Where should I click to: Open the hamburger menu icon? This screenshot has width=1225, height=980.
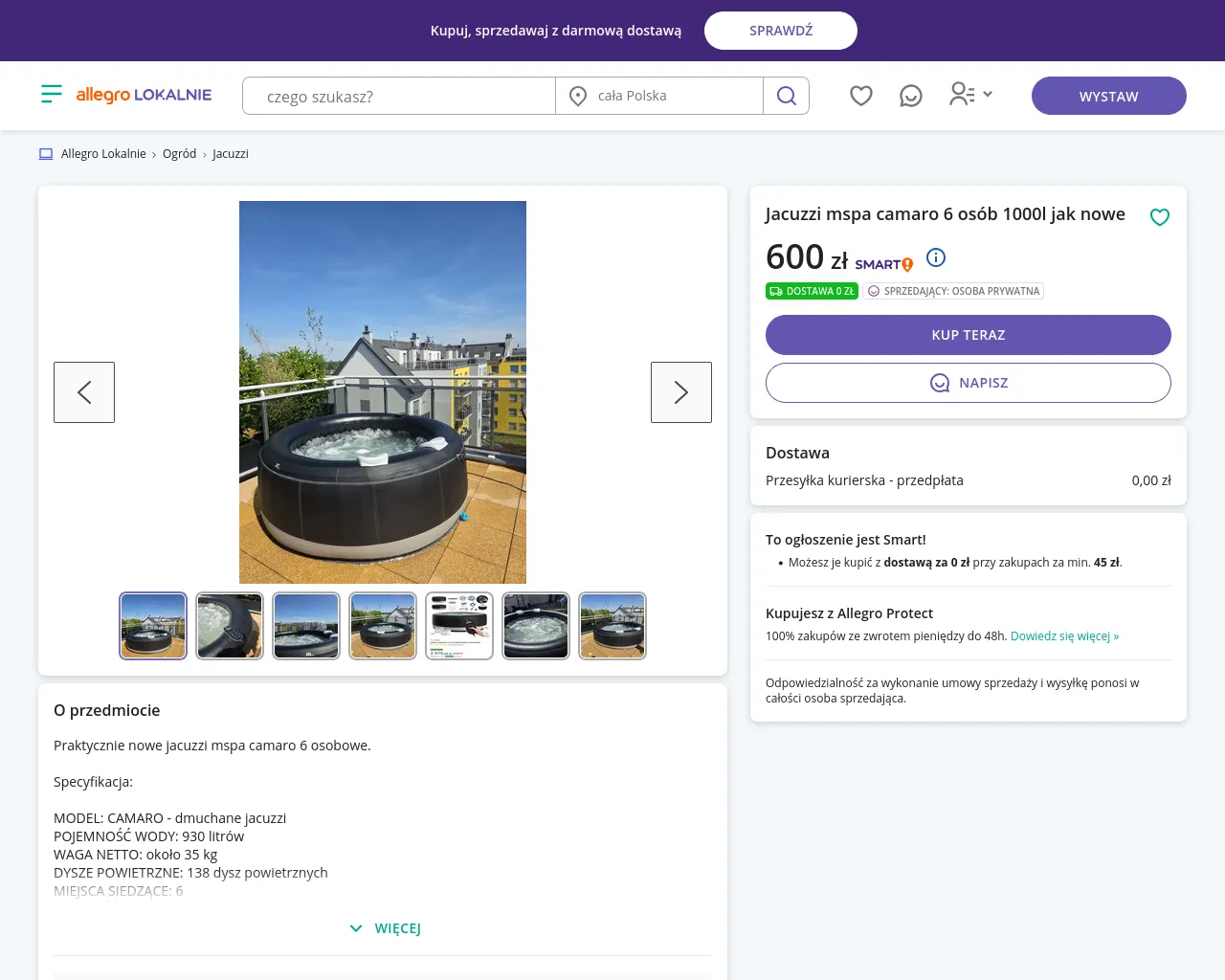[x=52, y=94]
